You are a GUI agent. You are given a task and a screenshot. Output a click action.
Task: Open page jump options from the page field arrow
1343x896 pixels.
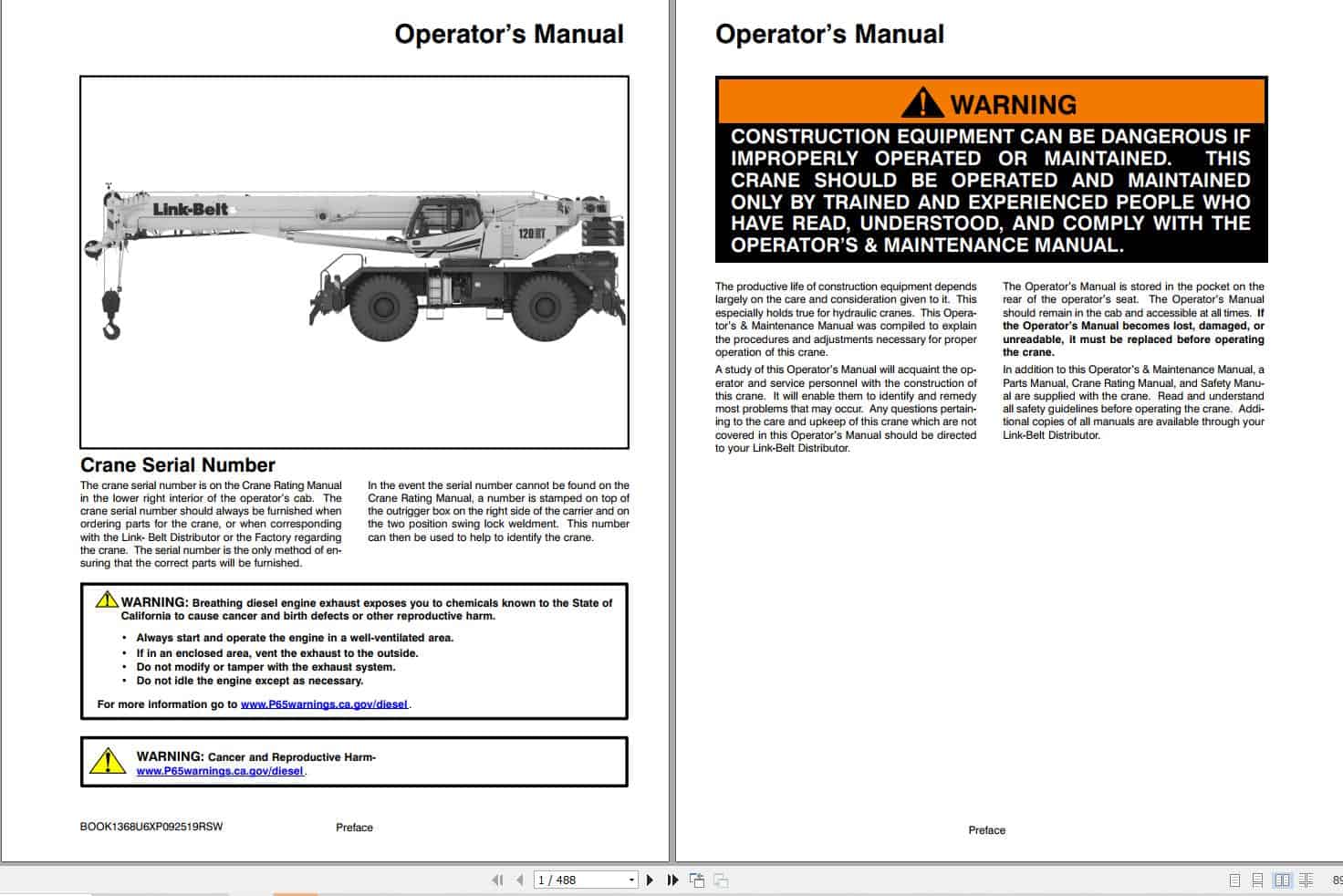632,880
